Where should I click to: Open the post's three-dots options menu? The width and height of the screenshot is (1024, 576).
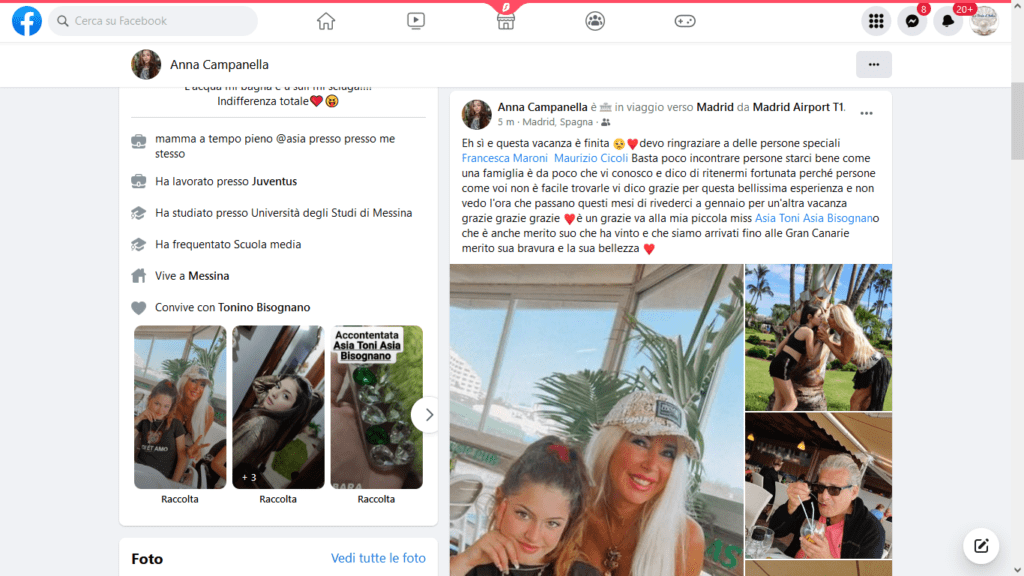pos(867,114)
